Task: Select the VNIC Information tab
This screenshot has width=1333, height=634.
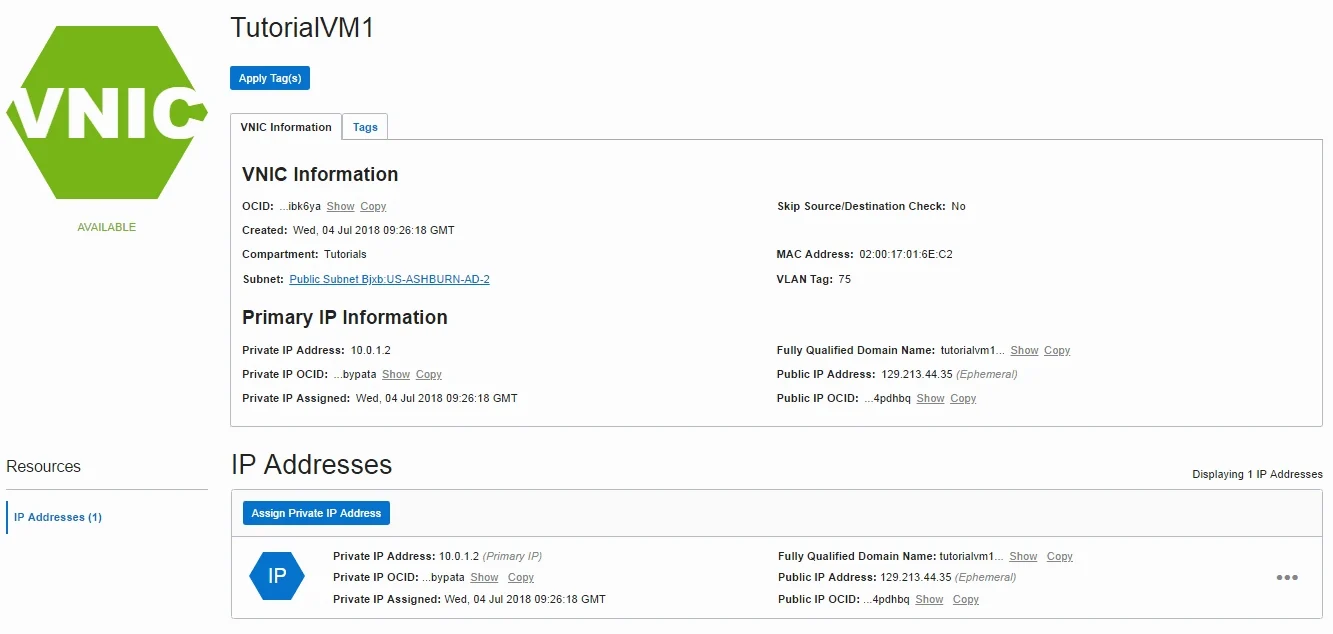Action: (x=286, y=127)
